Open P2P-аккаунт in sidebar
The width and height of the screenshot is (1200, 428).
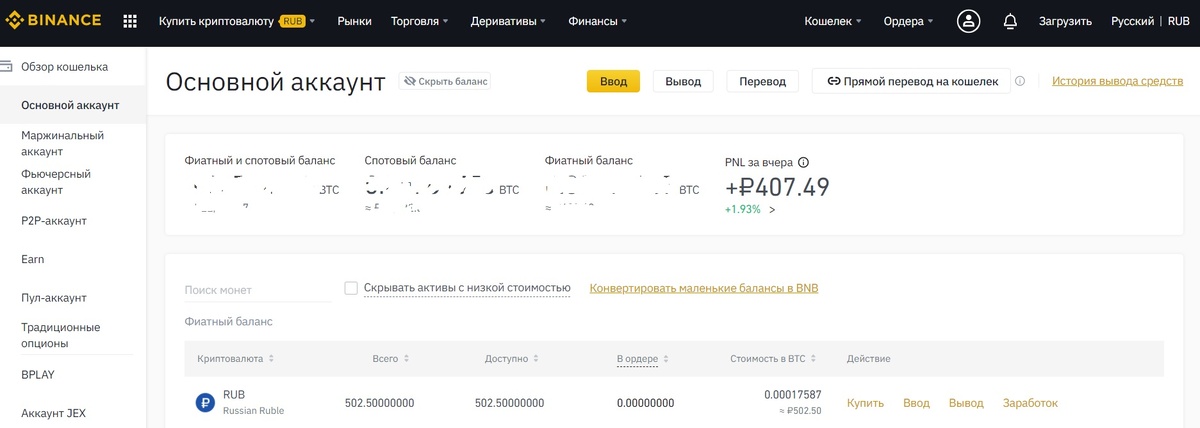(54, 221)
